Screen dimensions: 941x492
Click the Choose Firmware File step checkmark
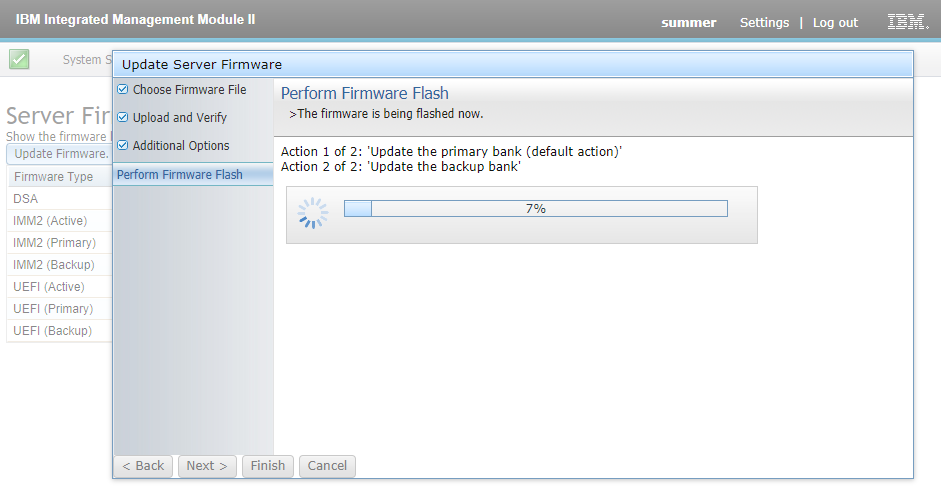(x=122, y=89)
